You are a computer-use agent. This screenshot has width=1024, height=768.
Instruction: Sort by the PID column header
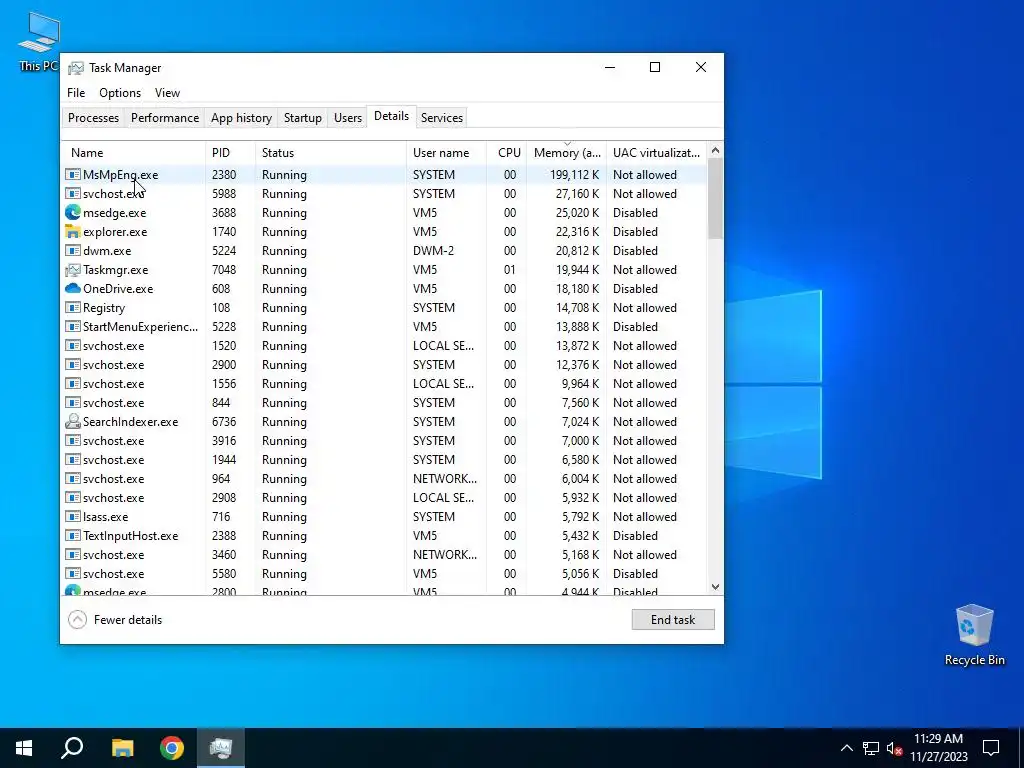[231, 153]
